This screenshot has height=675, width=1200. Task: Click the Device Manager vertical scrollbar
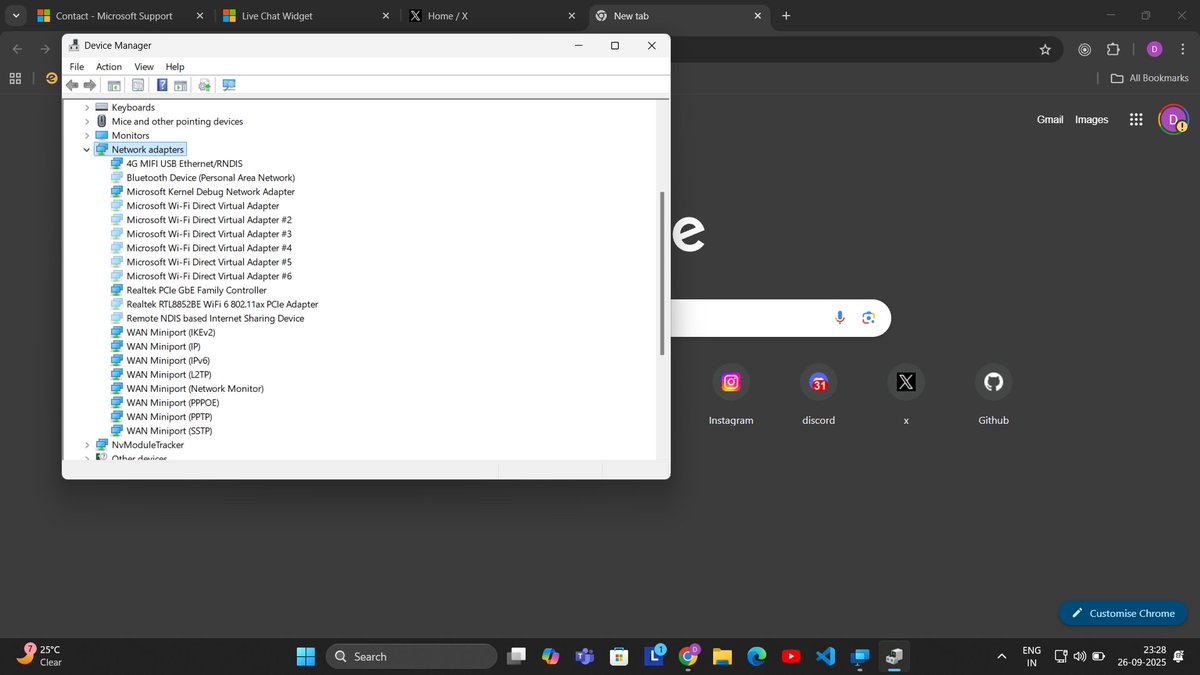point(662,275)
